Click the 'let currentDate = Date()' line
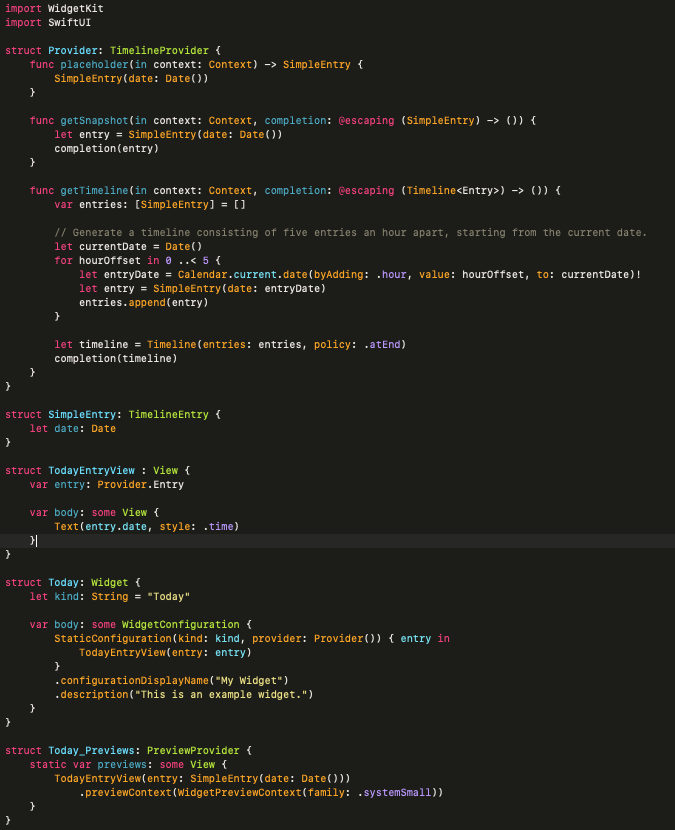675x830 pixels. click(x=128, y=247)
